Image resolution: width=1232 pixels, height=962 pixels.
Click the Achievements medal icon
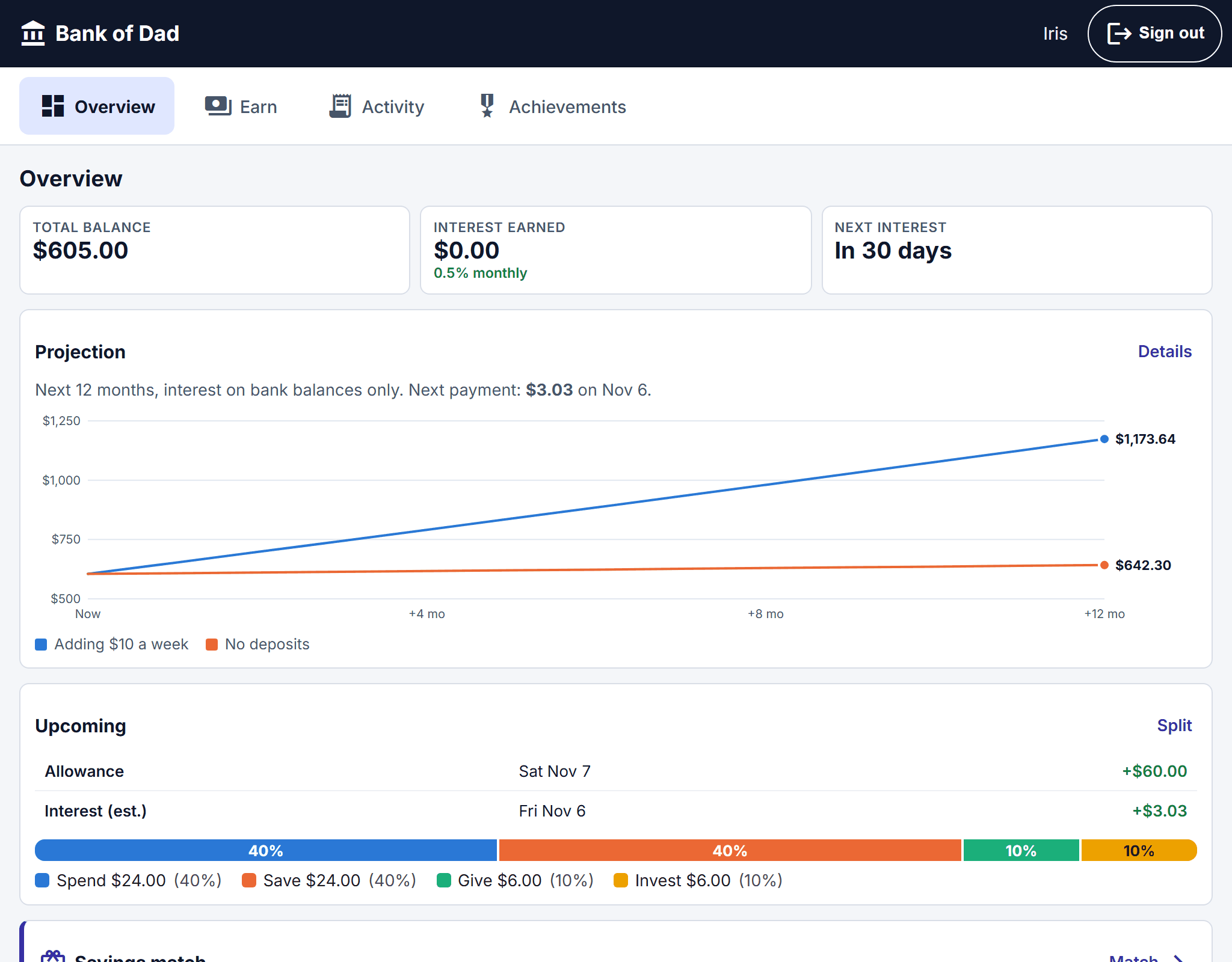point(487,106)
